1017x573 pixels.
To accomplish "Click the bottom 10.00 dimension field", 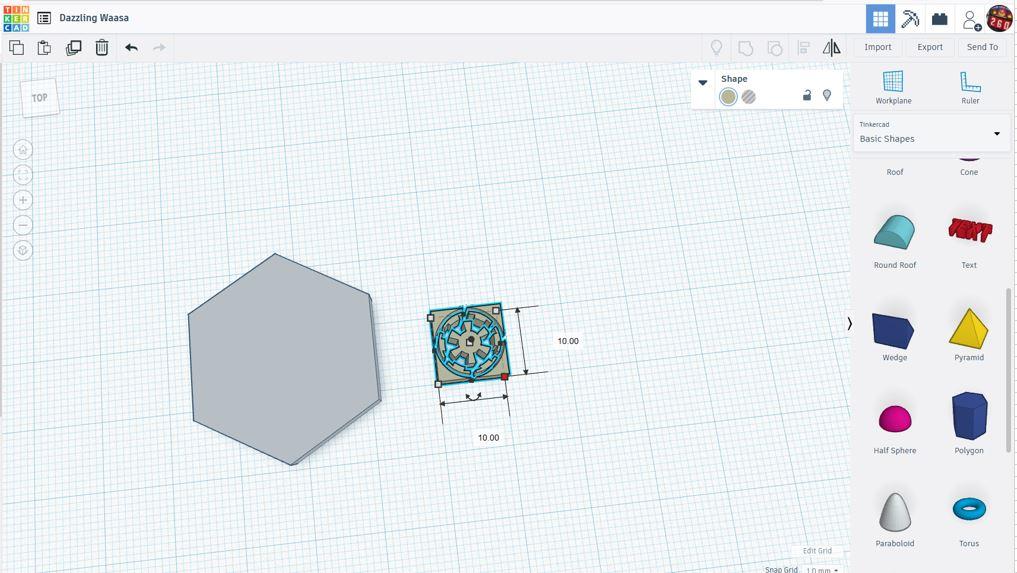I will [488, 437].
